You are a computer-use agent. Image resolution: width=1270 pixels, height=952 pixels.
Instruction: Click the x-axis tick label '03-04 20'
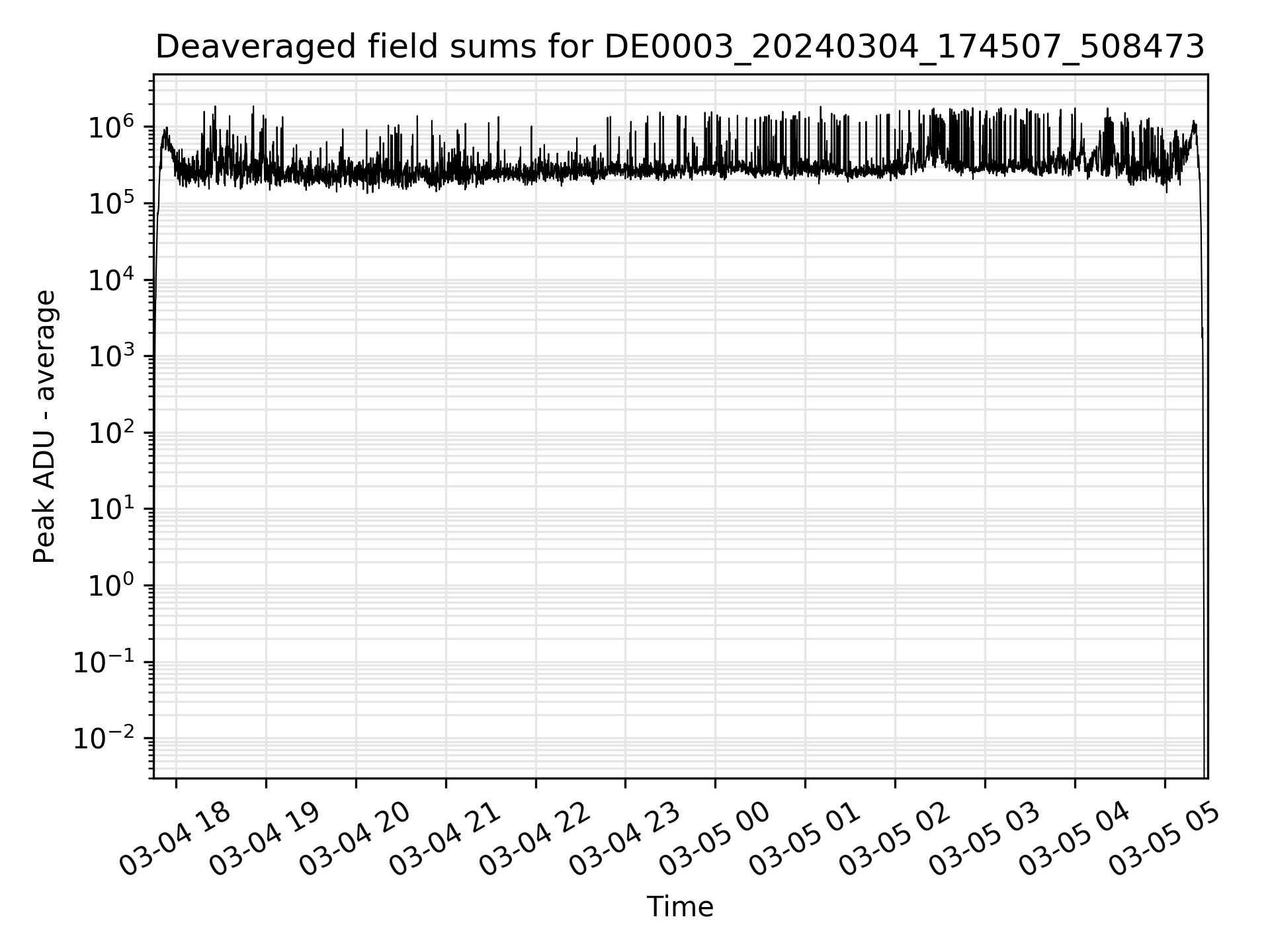[356, 840]
